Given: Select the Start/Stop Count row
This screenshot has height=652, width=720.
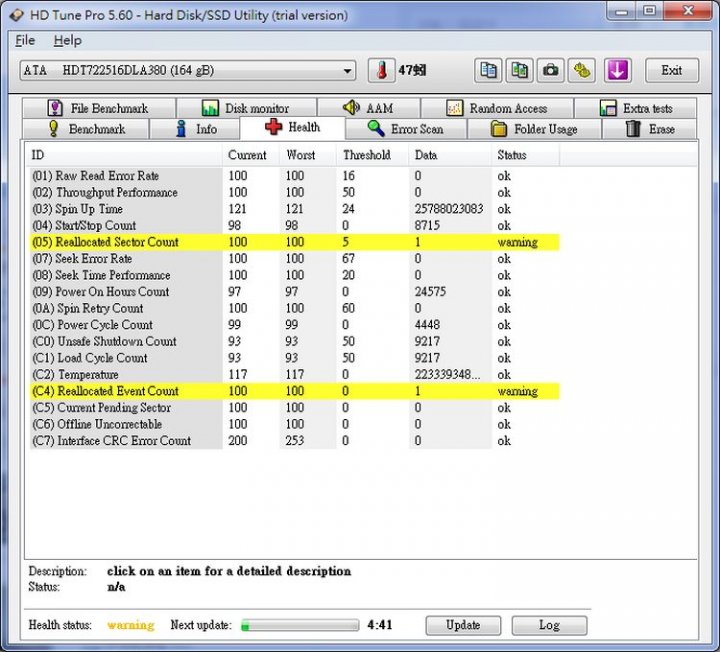Looking at the screenshot, I should click(x=295, y=225).
